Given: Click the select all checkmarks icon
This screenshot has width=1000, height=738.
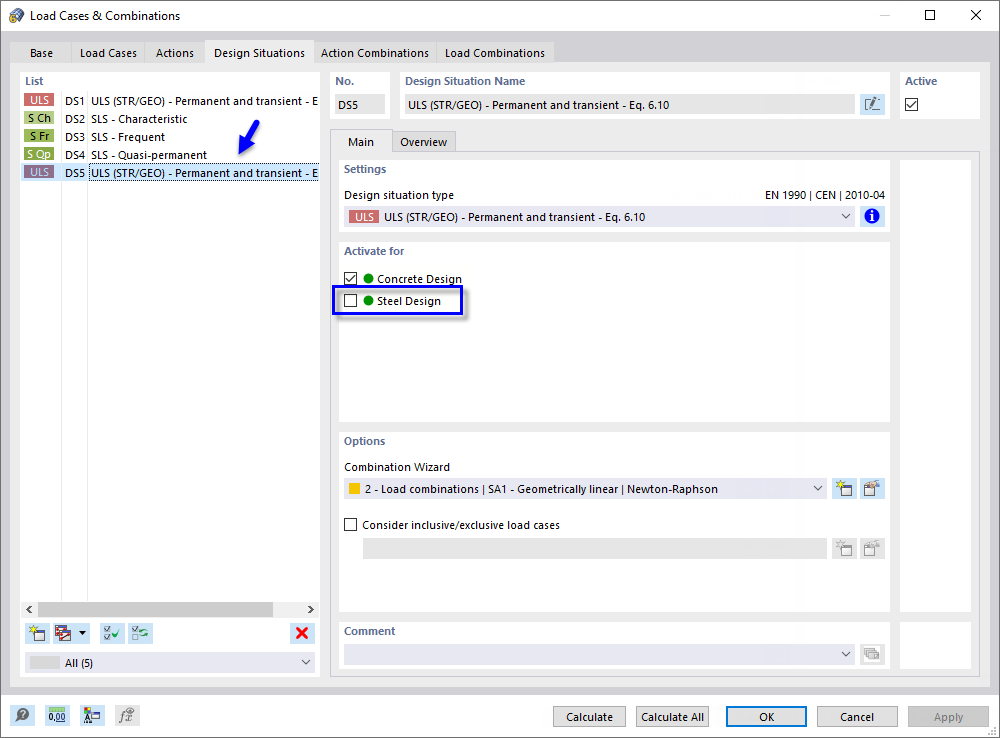Looking at the screenshot, I should (x=112, y=633).
